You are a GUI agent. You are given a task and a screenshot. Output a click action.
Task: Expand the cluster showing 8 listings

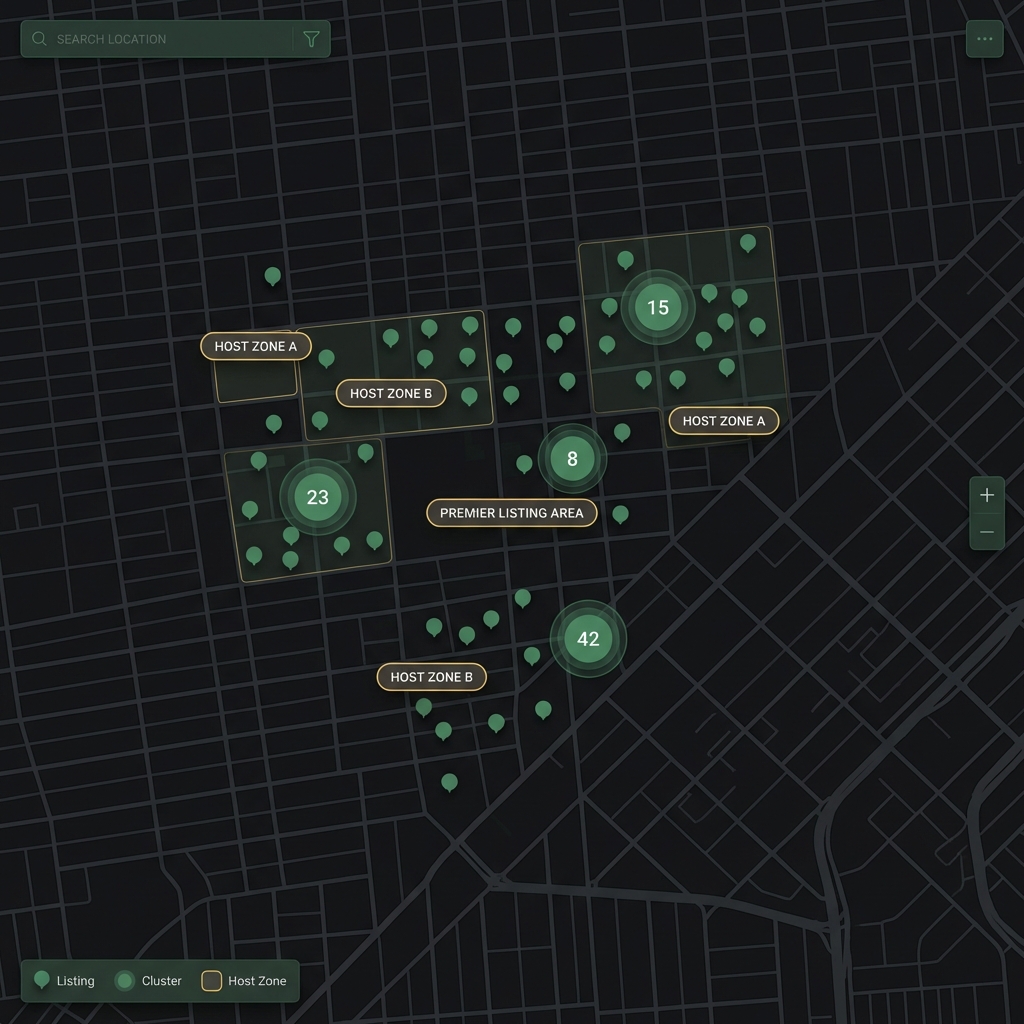click(x=572, y=458)
